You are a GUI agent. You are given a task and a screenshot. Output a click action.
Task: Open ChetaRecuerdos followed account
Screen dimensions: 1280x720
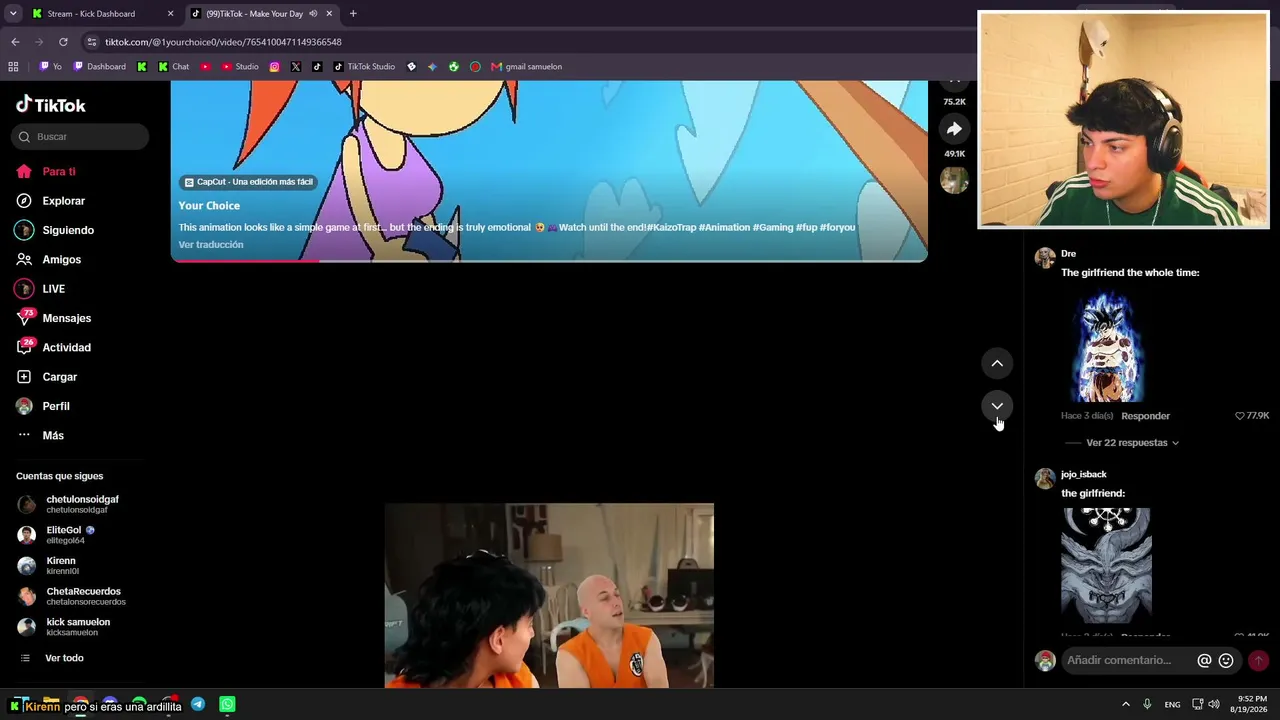pos(71,596)
